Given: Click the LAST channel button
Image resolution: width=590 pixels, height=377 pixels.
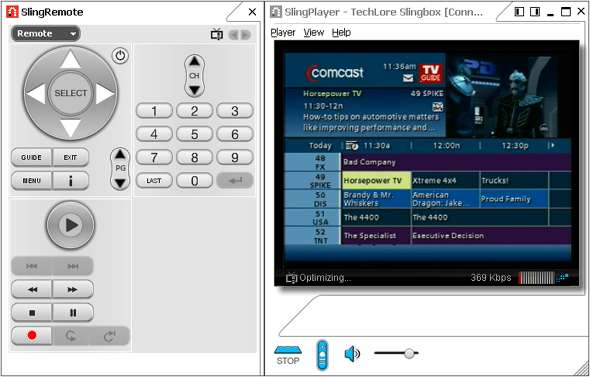Looking at the screenshot, I should point(154,181).
